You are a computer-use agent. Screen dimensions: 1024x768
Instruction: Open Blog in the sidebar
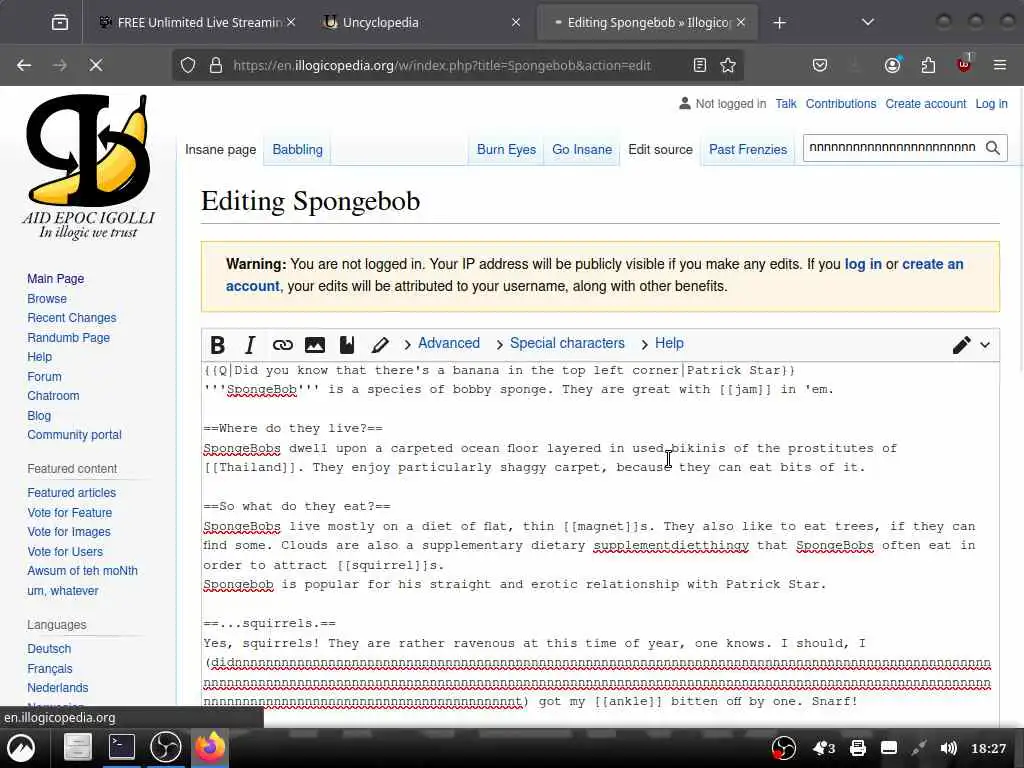[39, 415]
